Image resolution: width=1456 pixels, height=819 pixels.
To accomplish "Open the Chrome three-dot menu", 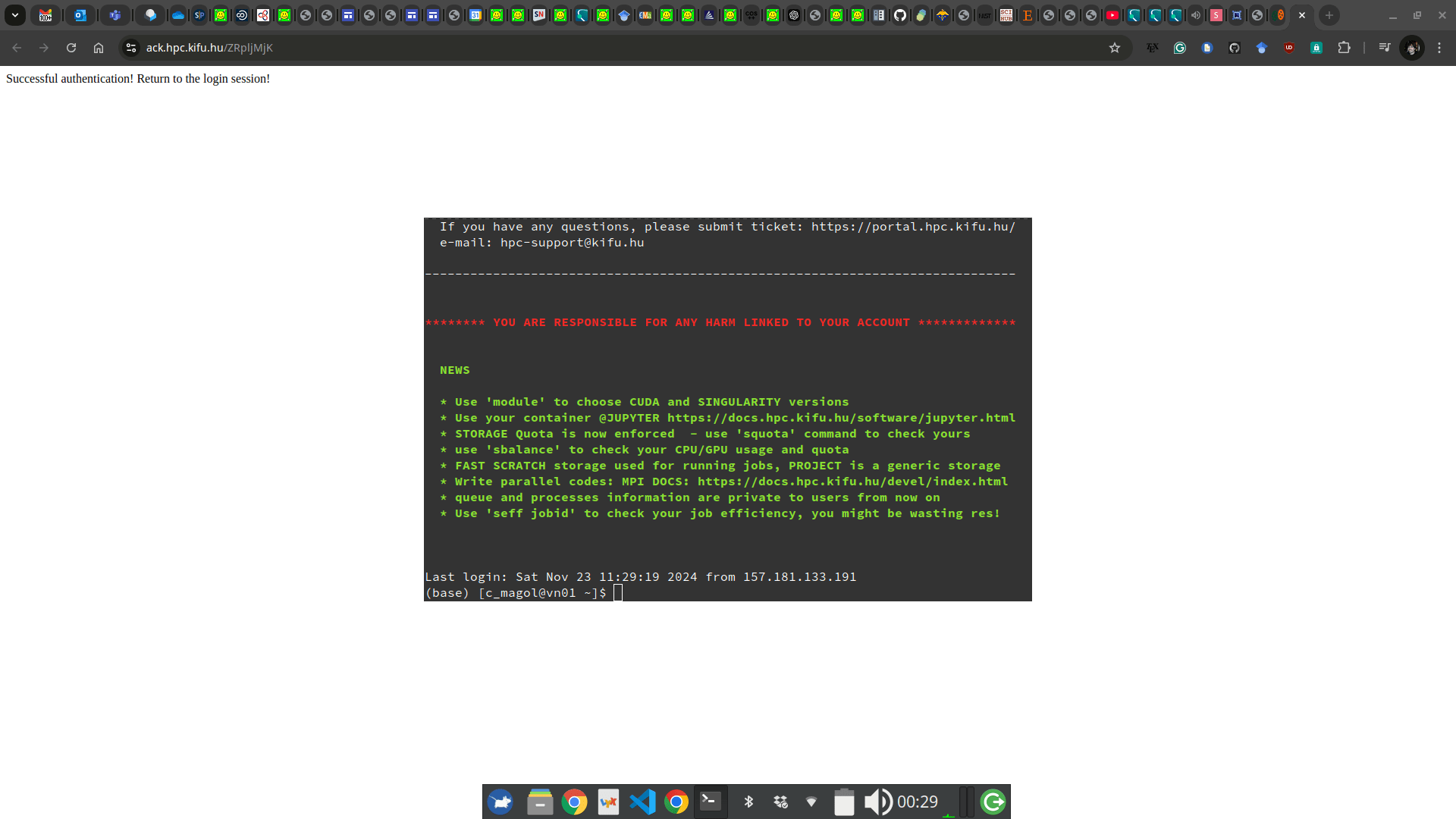I will click(1439, 48).
